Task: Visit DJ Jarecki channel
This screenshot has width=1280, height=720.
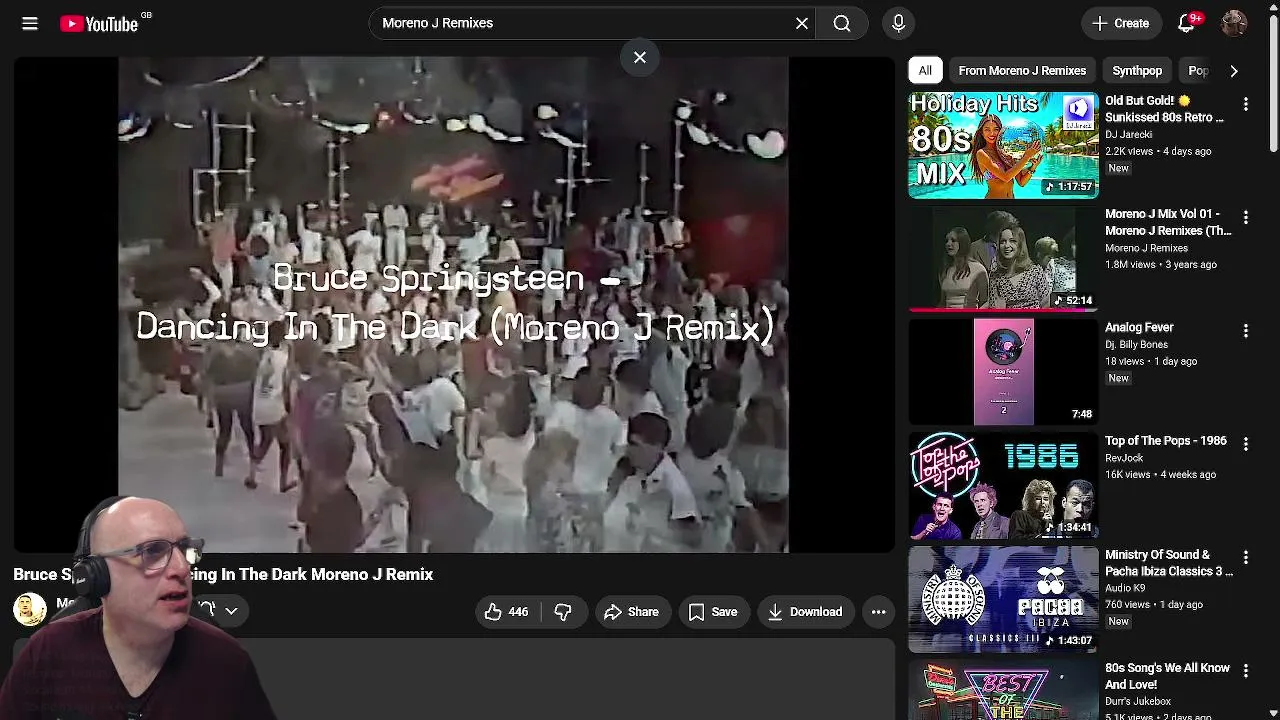Action: 1129,134
